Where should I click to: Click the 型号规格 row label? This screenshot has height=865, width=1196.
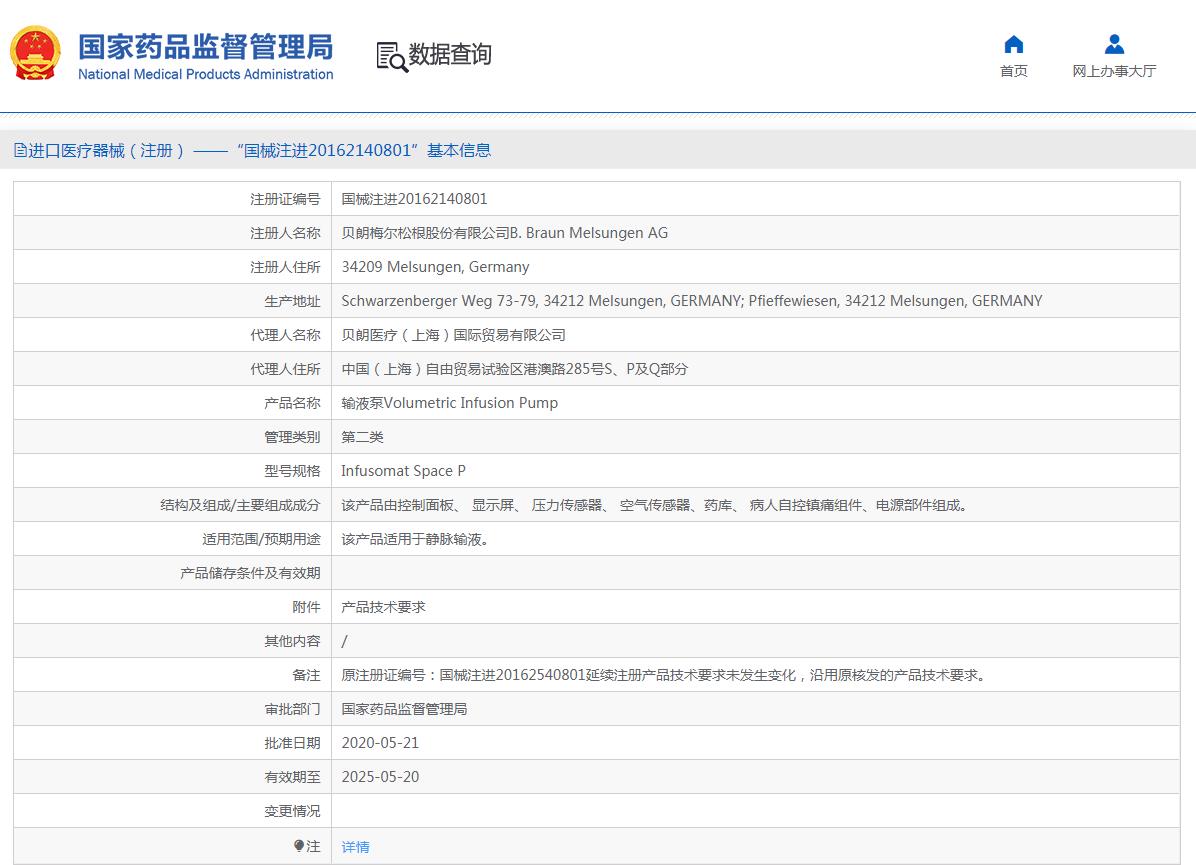click(292, 471)
